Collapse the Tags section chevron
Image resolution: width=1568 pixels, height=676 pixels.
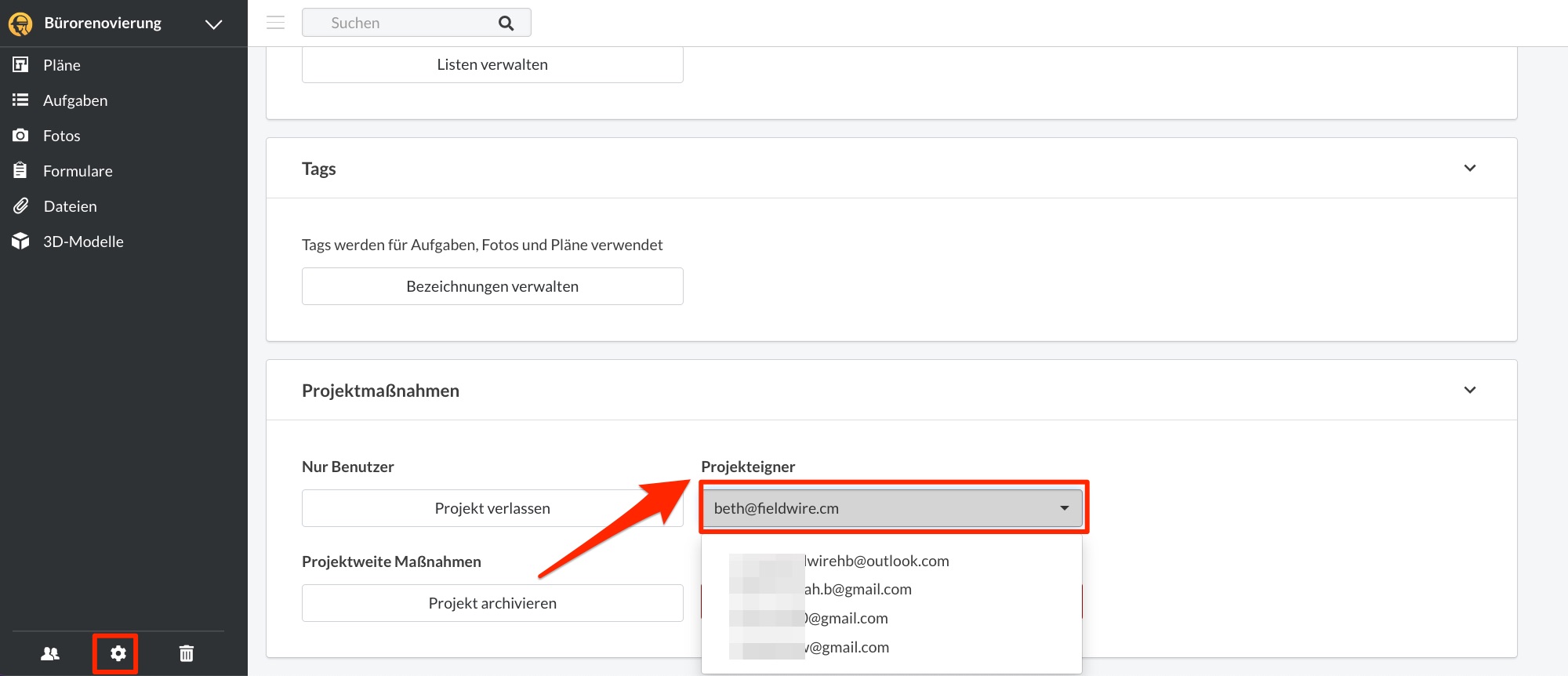[x=1469, y=169]
